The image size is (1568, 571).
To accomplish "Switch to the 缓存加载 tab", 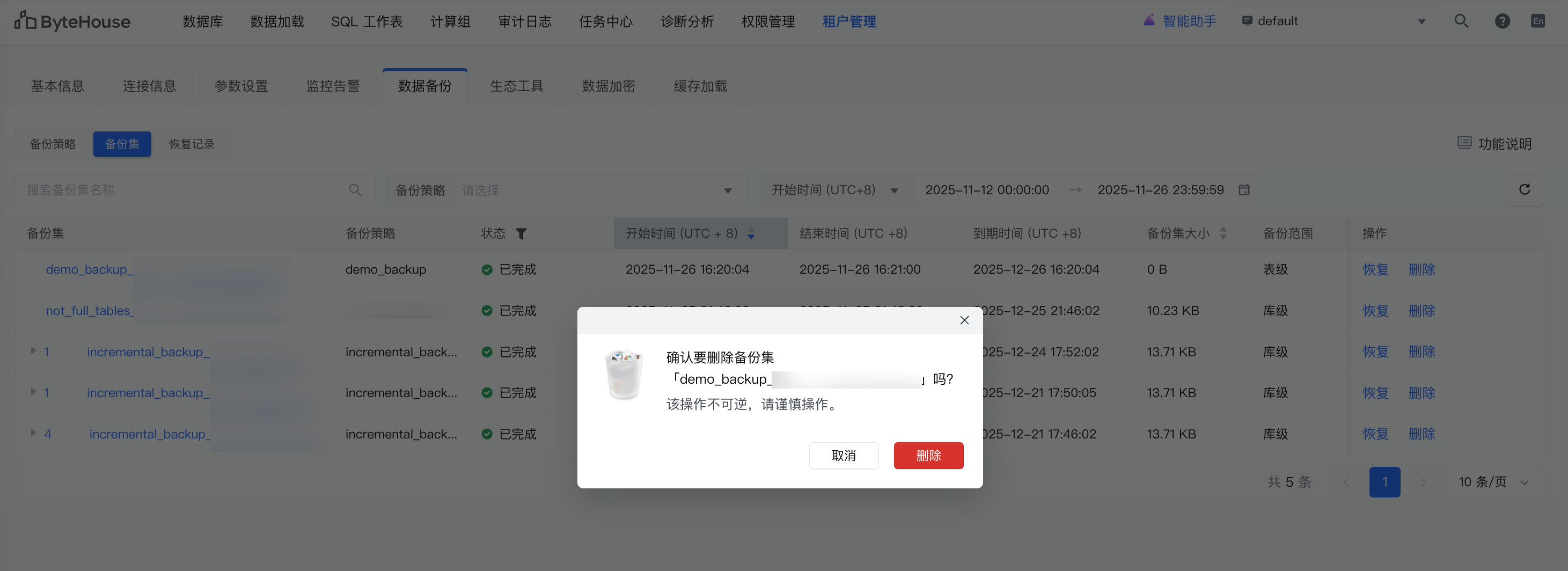I will coord(701,86).
